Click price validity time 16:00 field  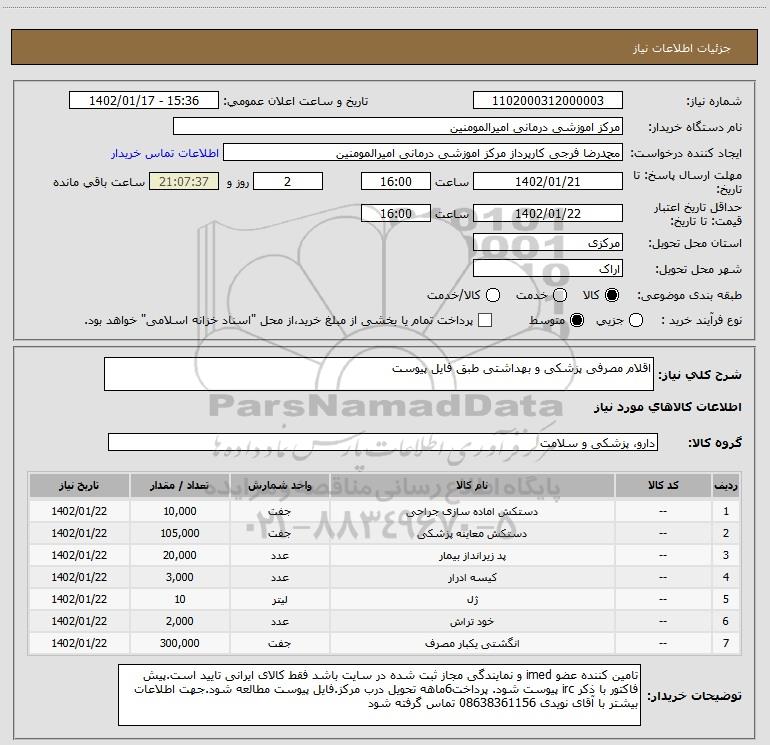396,213
